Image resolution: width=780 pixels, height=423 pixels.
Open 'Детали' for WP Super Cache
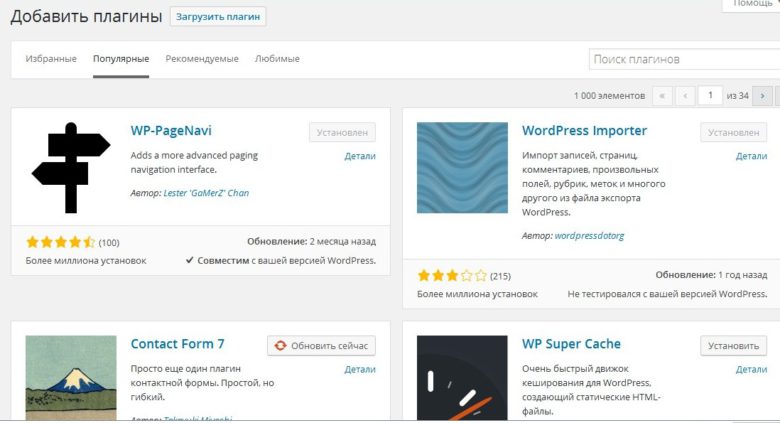(751, 369)
